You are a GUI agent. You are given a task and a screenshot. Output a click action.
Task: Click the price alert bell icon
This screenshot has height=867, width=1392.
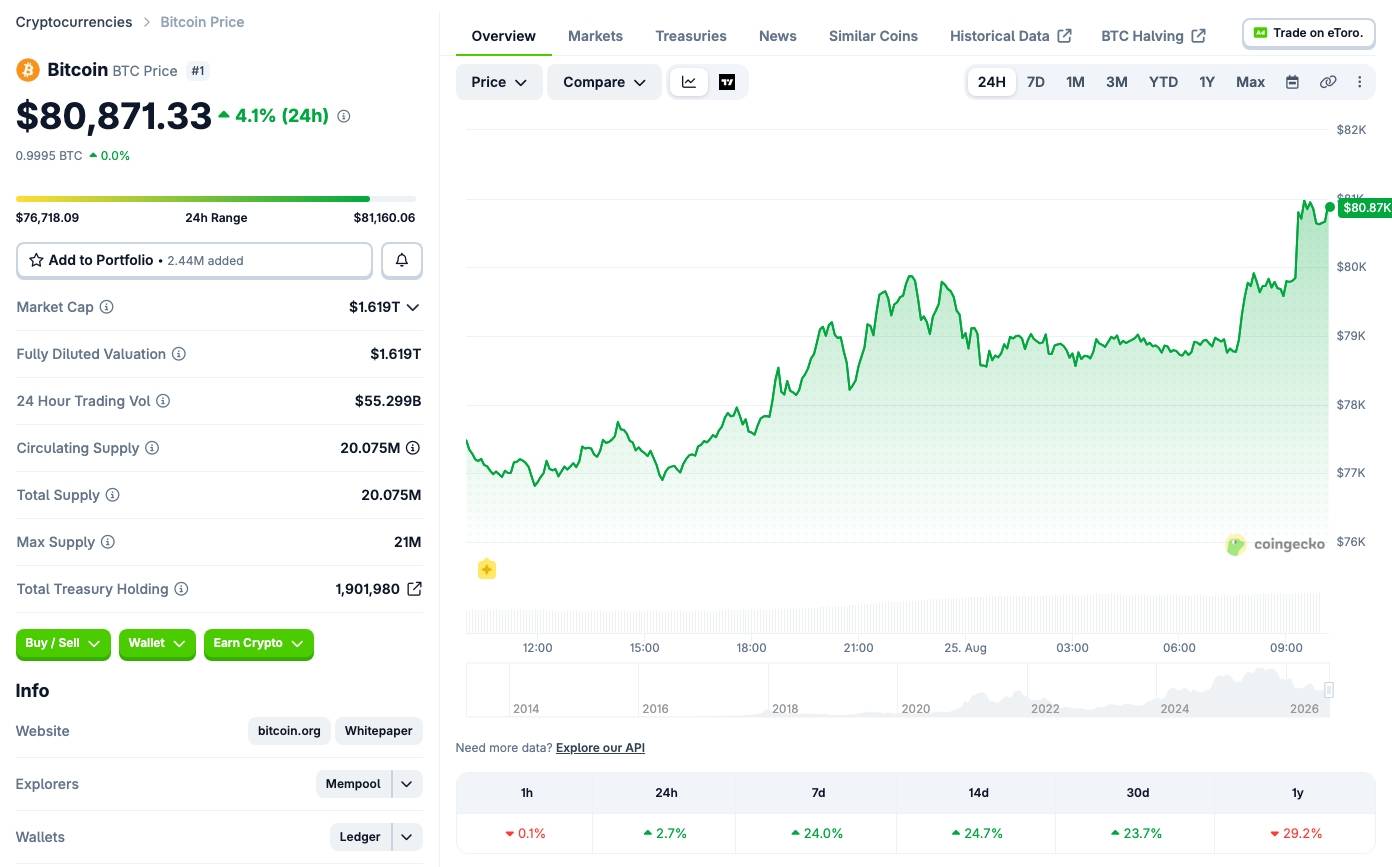[402, 260]
